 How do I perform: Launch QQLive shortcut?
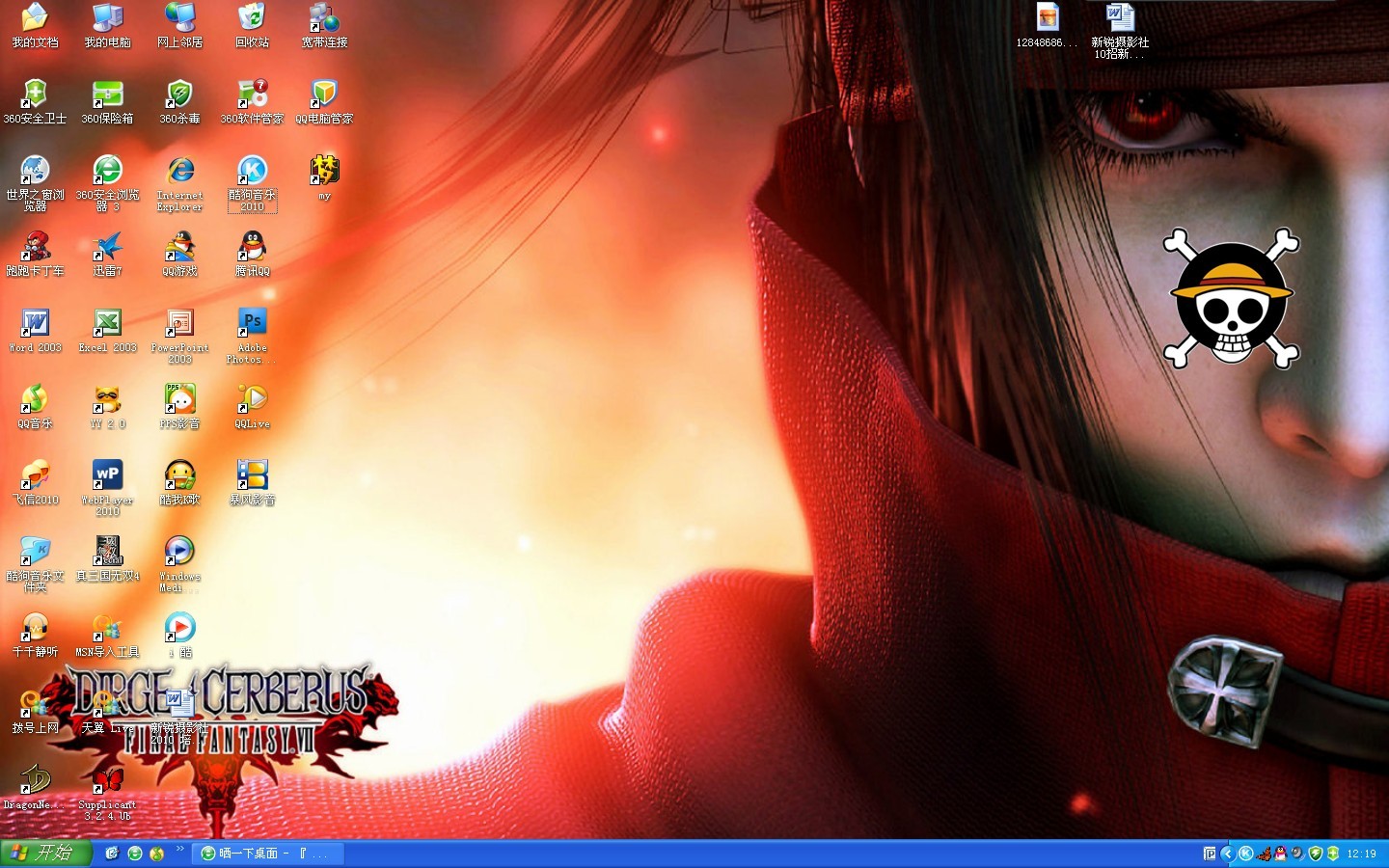point(252,406)
